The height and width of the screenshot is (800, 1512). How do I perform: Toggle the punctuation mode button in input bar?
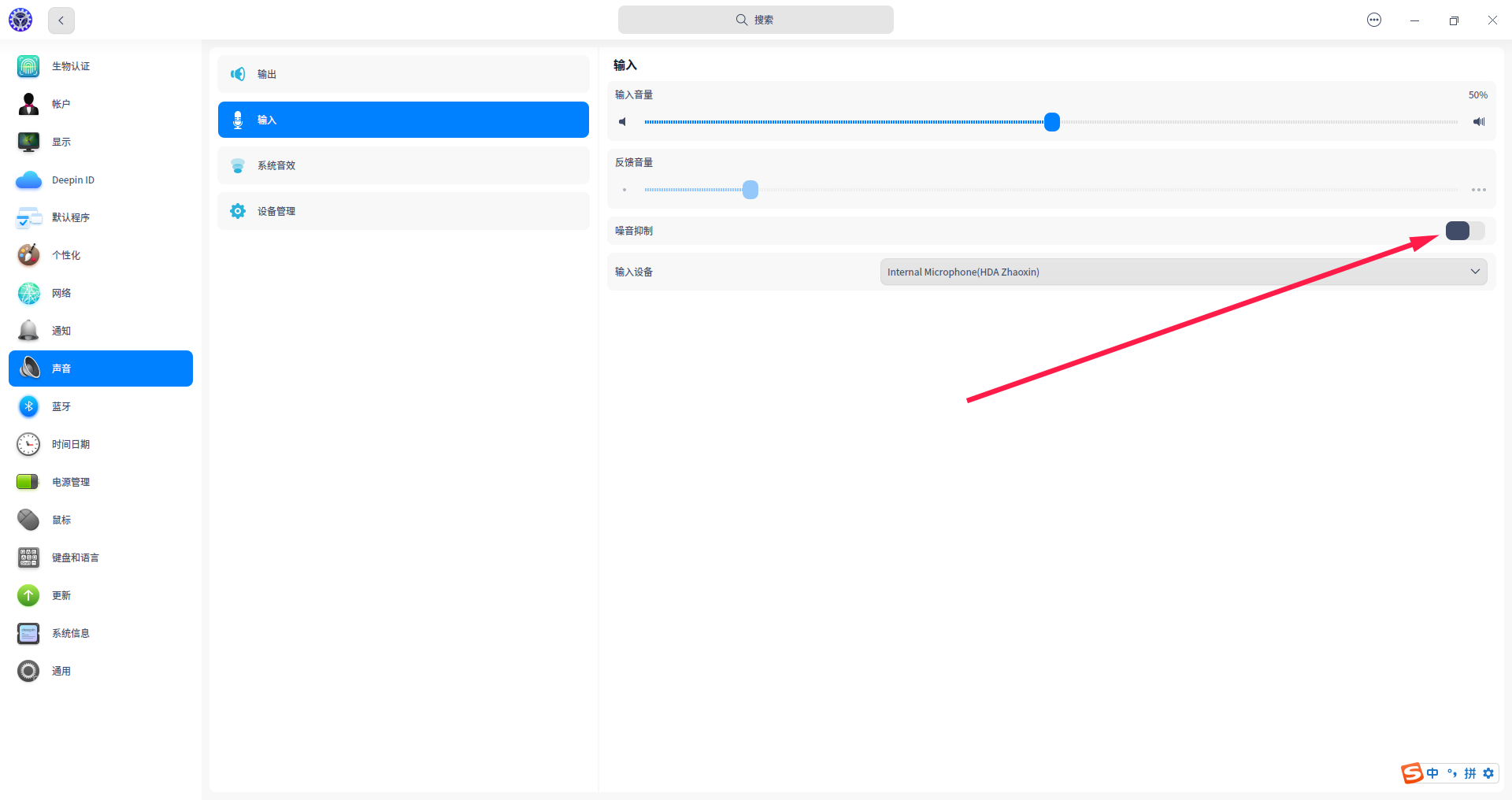[1451, 773]
